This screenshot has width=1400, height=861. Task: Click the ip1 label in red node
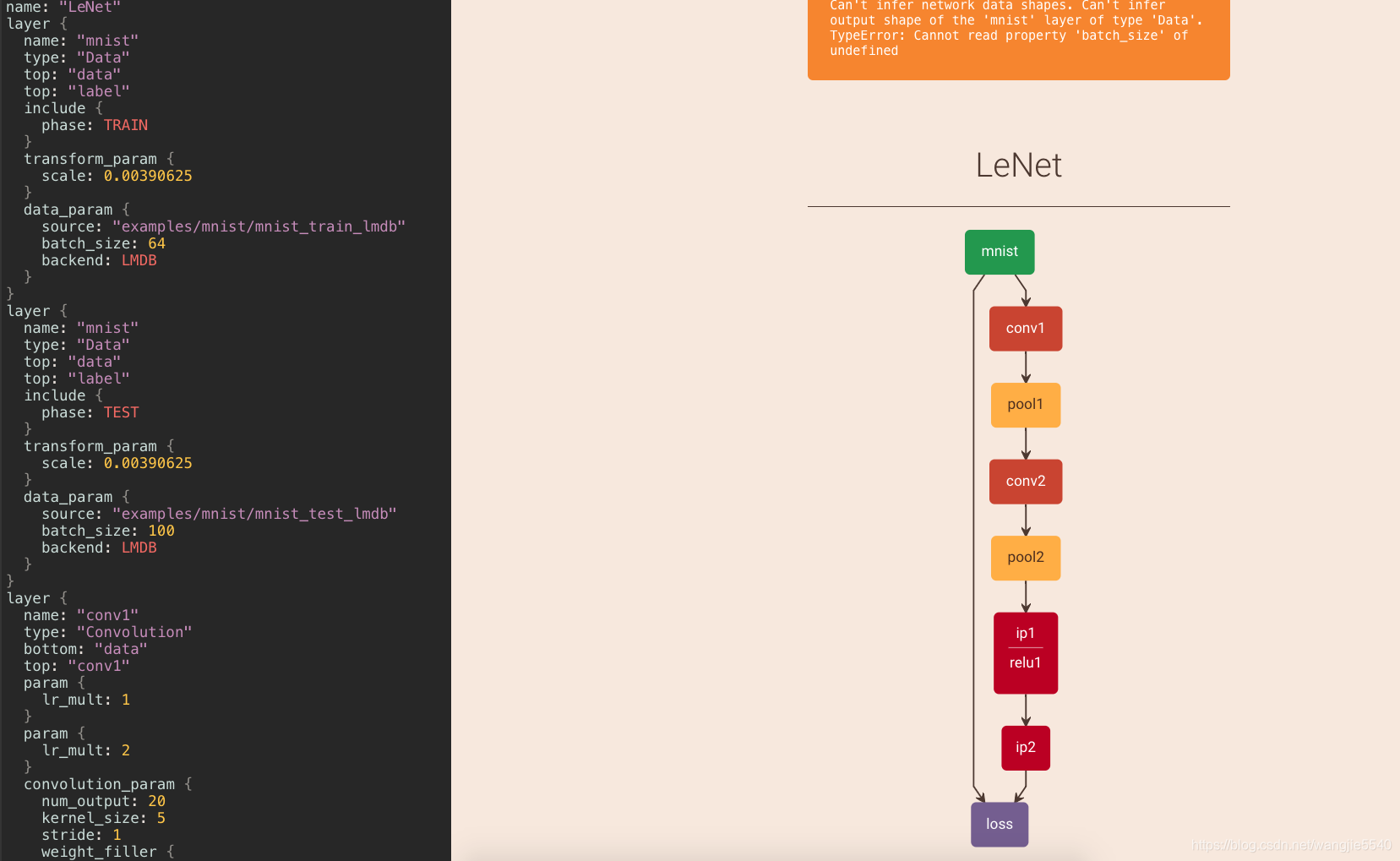click(x=1026, y=634)
